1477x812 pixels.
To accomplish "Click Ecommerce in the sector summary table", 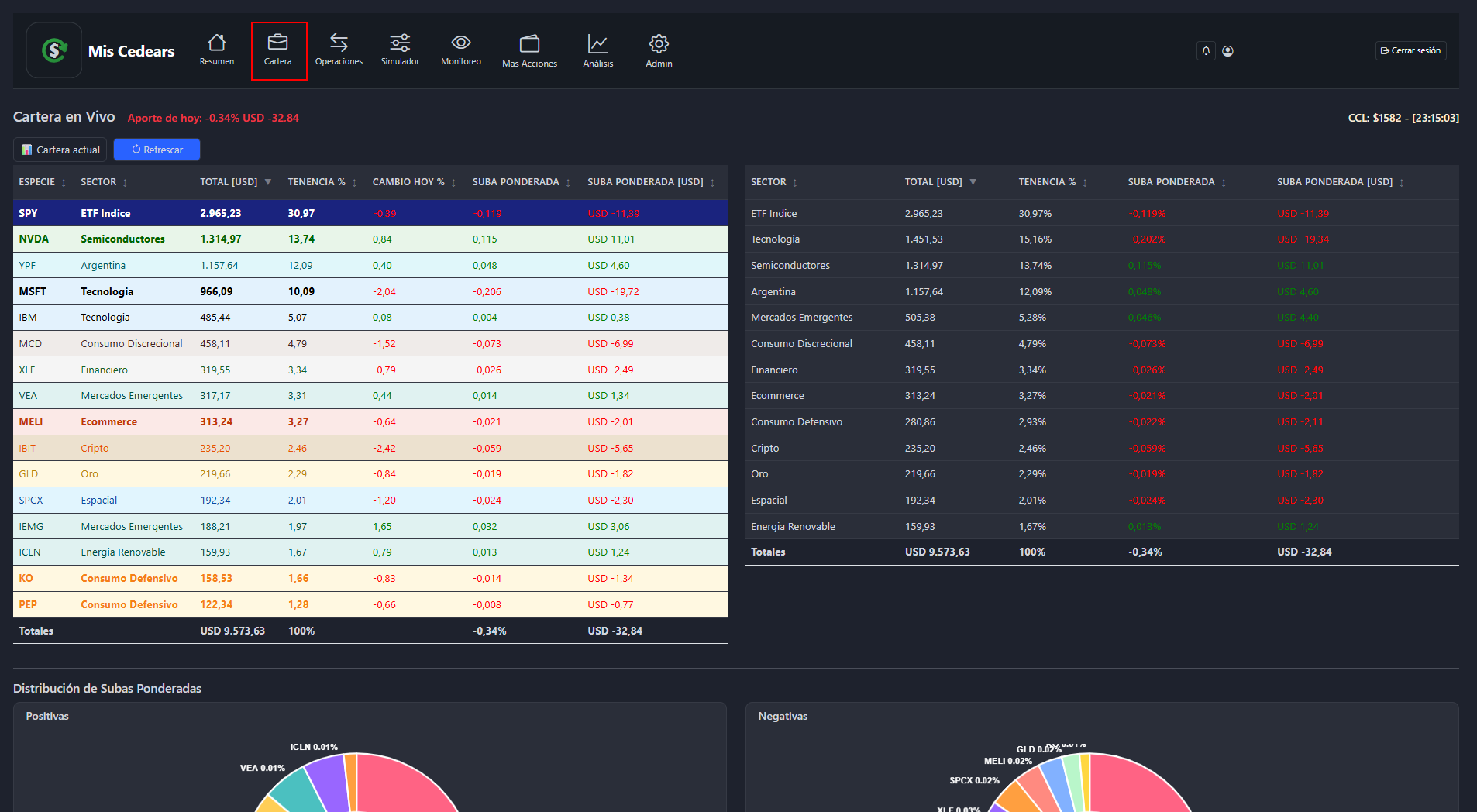I will pyautogui.click(x=777, y=395).
